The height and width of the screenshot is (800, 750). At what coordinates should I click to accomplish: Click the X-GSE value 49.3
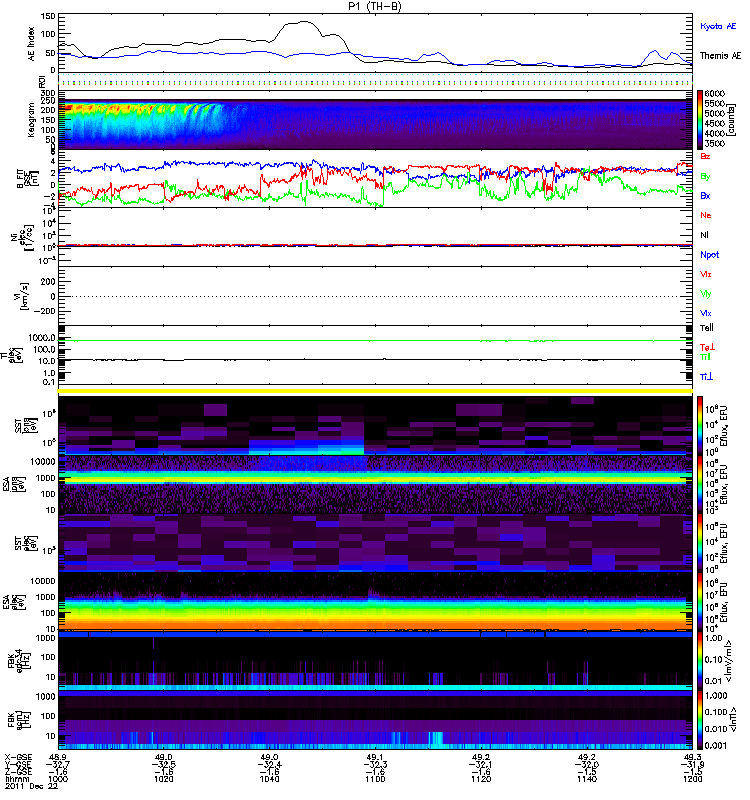(x=692, y=757)
